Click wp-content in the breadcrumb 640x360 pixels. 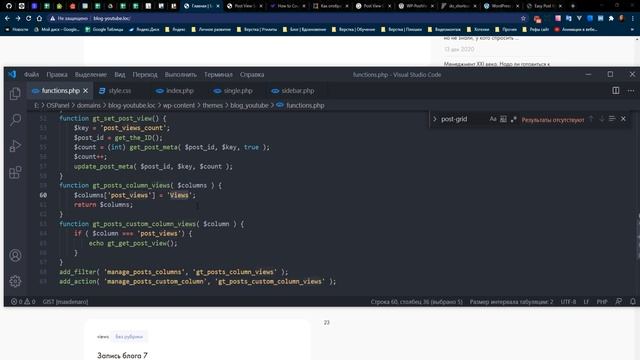[x=179, y=105]
